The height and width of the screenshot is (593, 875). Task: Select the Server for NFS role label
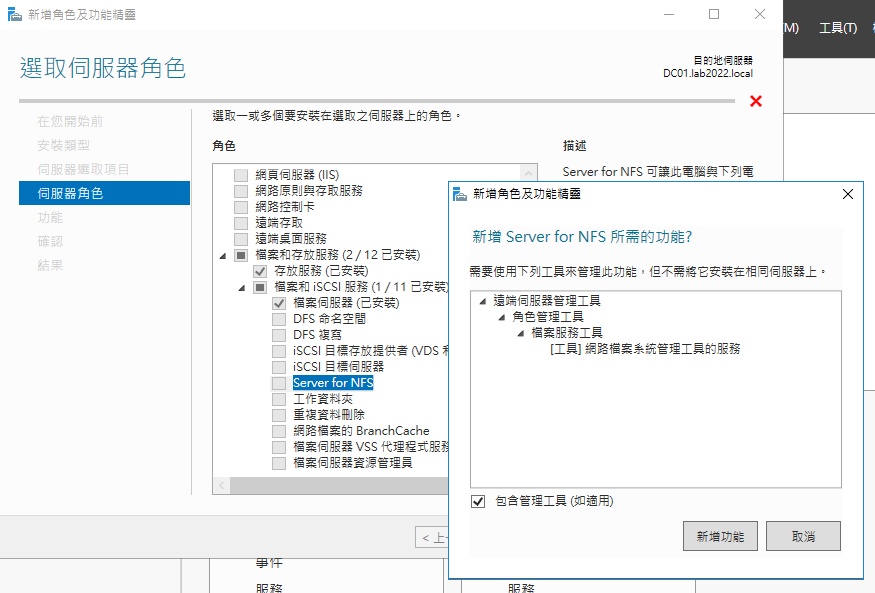(333, 383)
